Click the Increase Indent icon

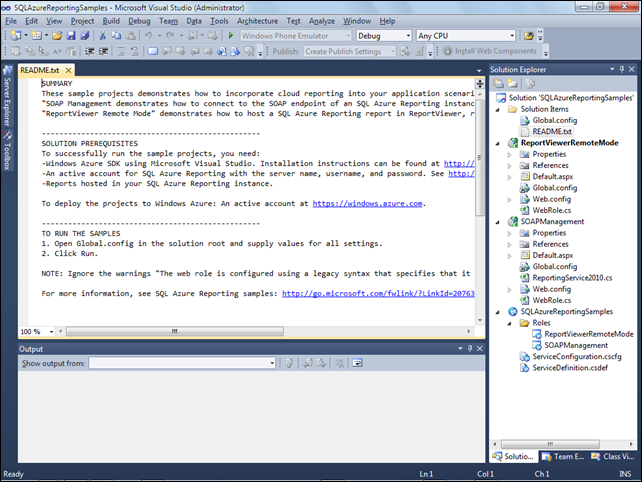[x=104, y=51]
